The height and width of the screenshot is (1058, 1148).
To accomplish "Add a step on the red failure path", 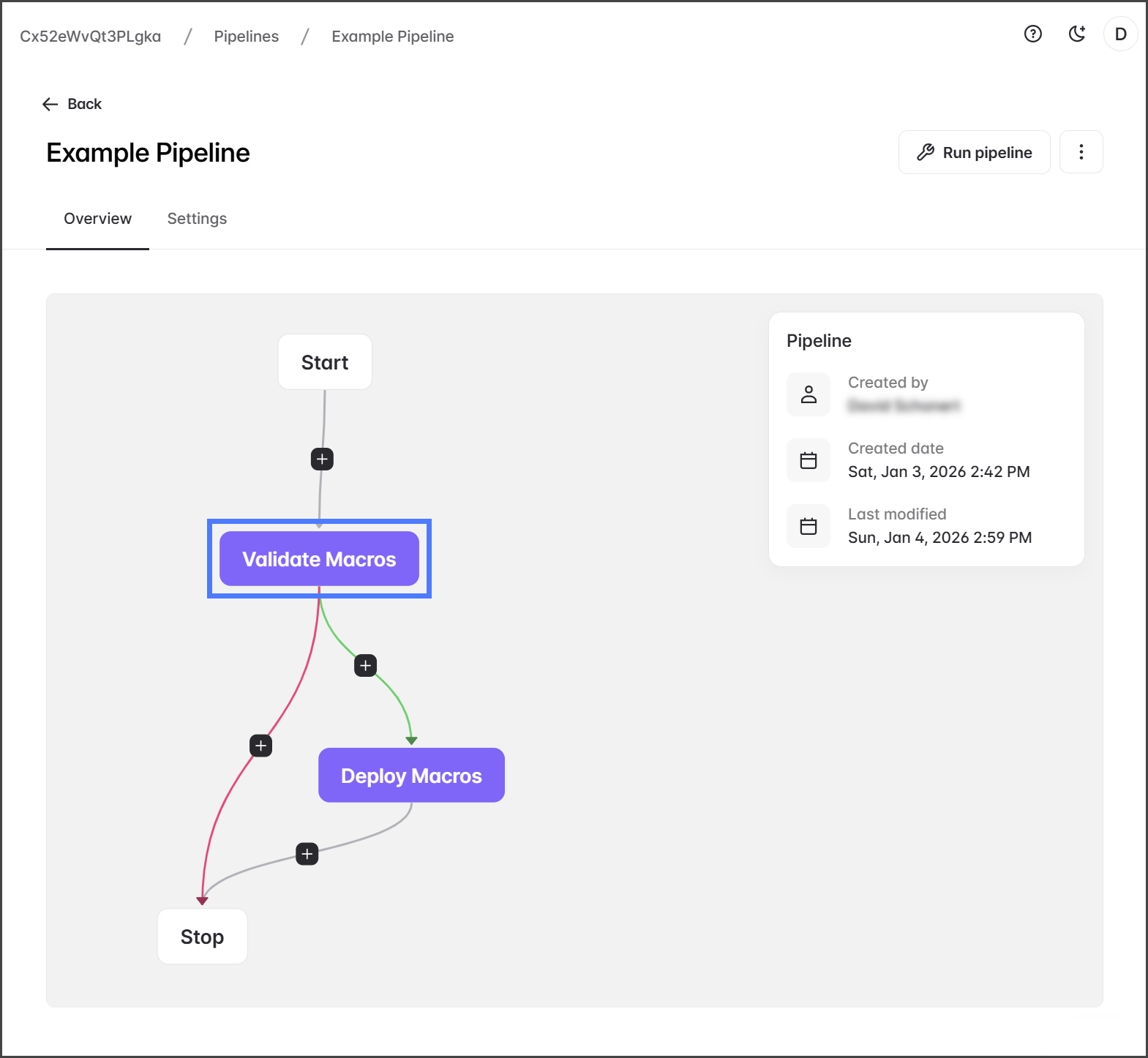I will point(261,746).
